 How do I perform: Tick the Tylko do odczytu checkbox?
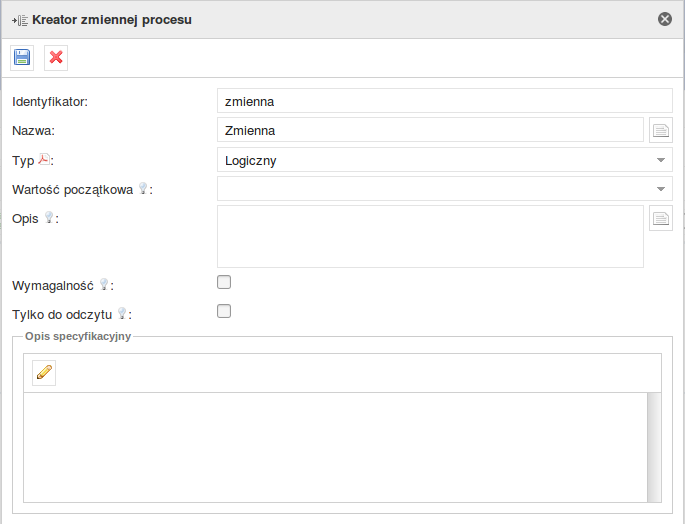[x=224, y=311]
